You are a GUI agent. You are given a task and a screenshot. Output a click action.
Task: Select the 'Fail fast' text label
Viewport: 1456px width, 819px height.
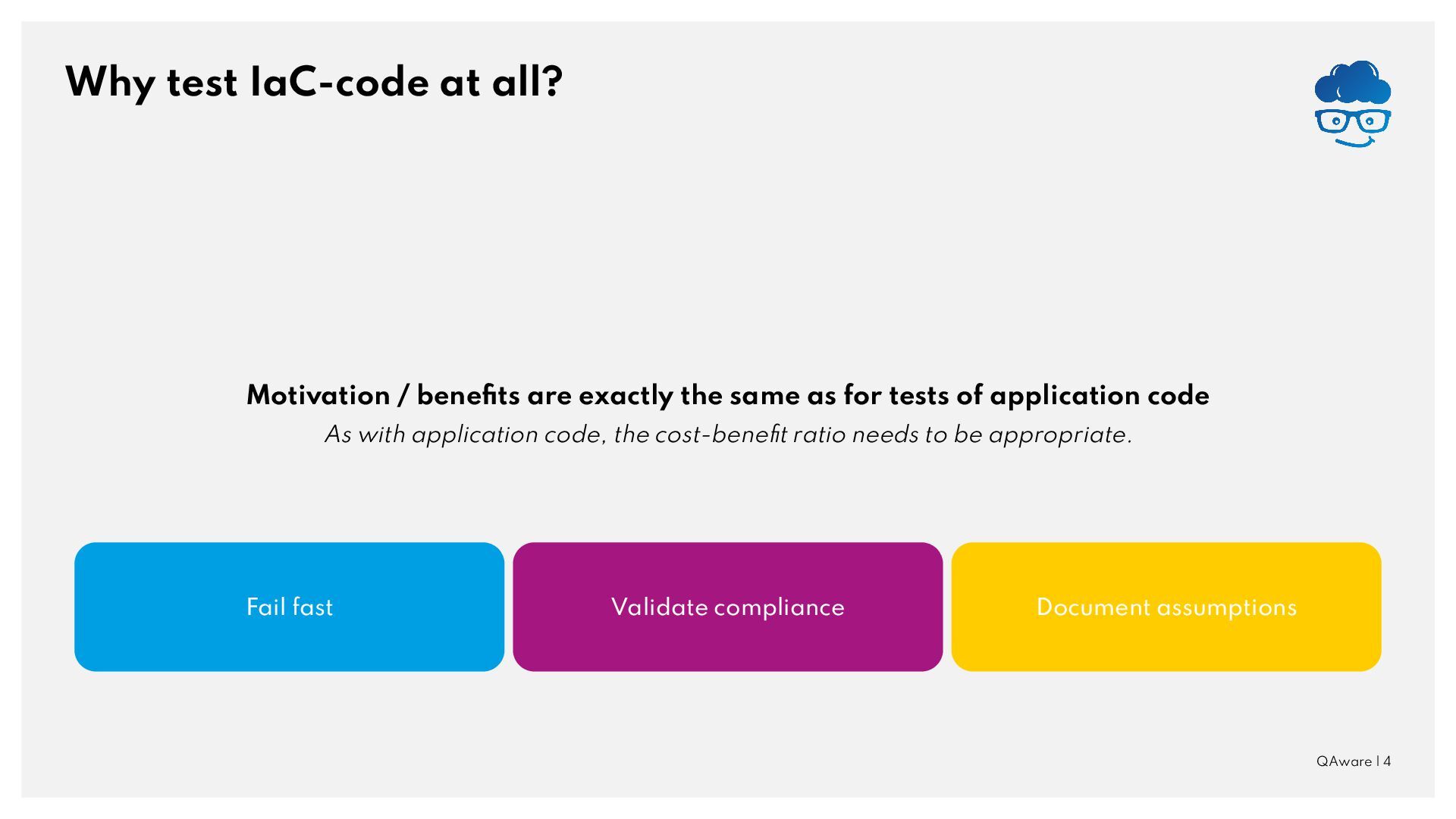(x=289, y=607)
